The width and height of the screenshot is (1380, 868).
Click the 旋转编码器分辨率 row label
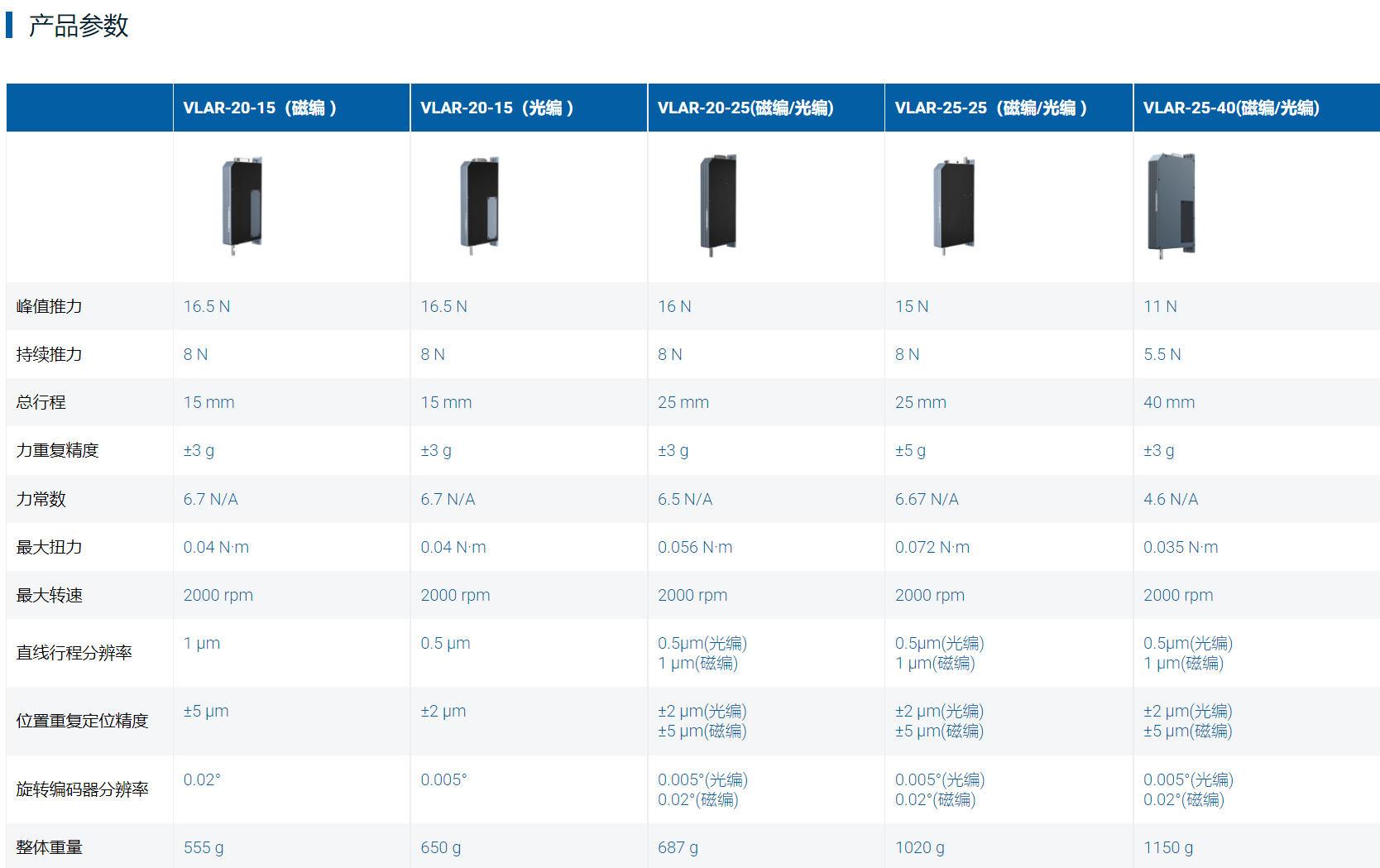click(82, 789)
